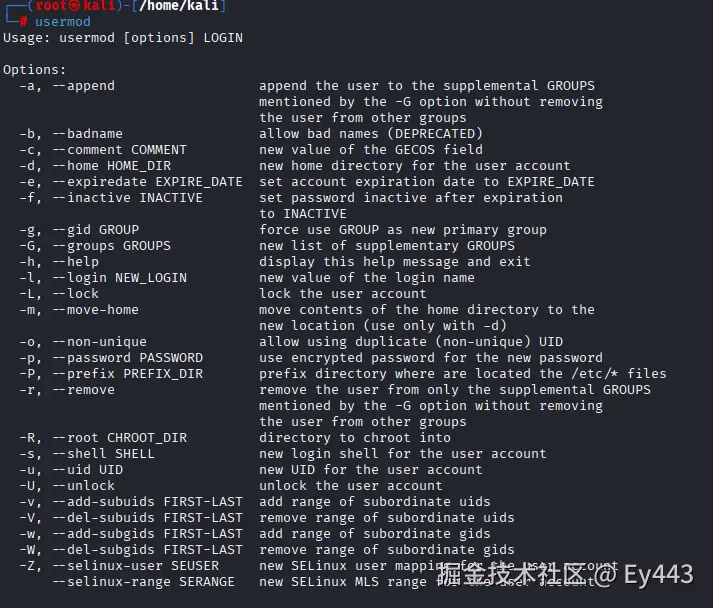Click the "Usage: usermod [options] LOGIN" line

[x=123, y=38]
